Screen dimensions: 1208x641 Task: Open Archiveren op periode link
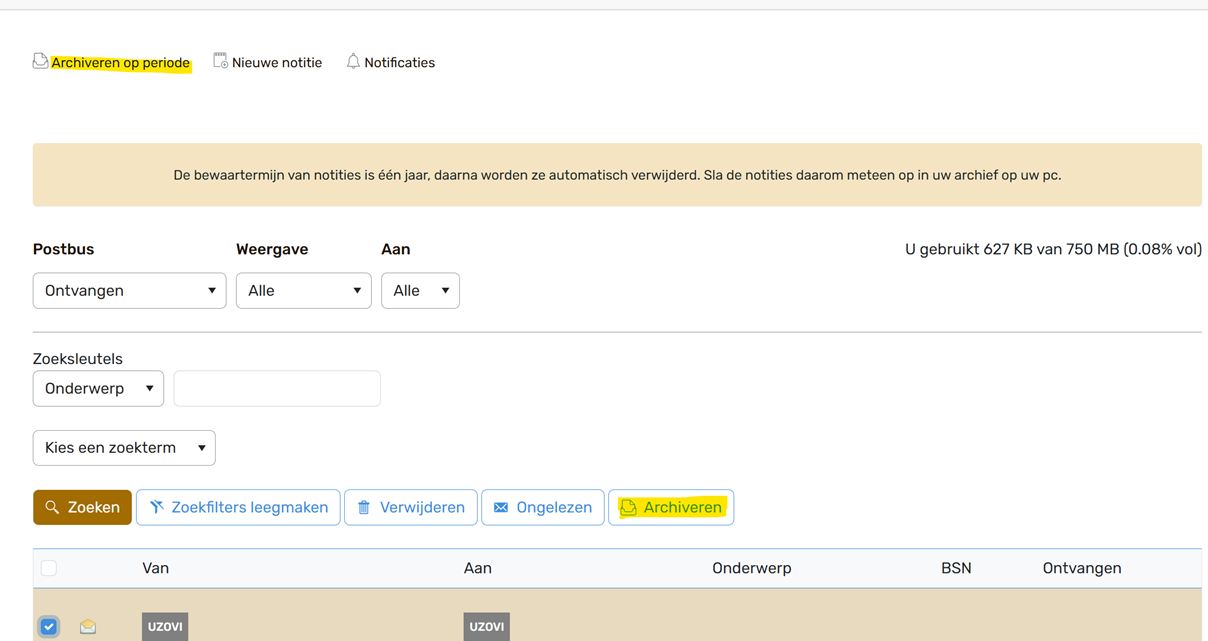pos(120,63)
